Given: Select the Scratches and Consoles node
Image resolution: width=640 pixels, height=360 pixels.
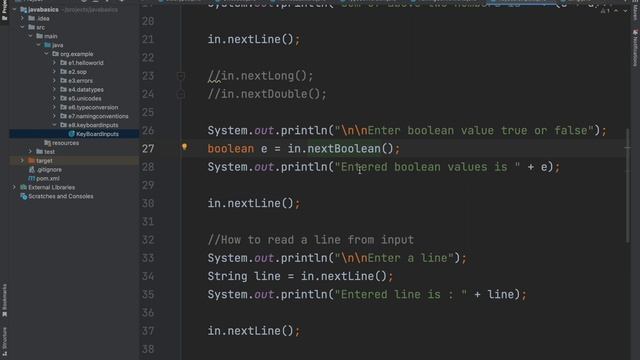Looking at the screenshot, I should click(x=60, y=196).
